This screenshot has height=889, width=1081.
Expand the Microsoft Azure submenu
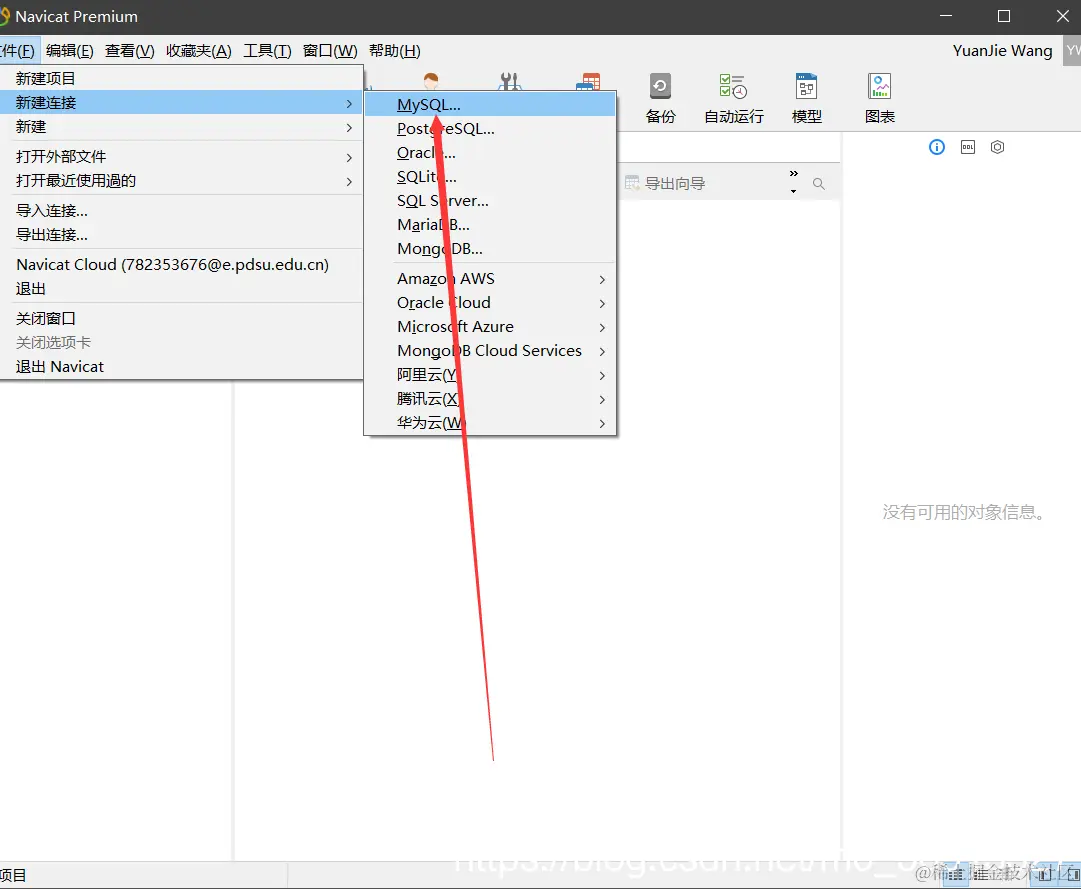tap(490, 327)
